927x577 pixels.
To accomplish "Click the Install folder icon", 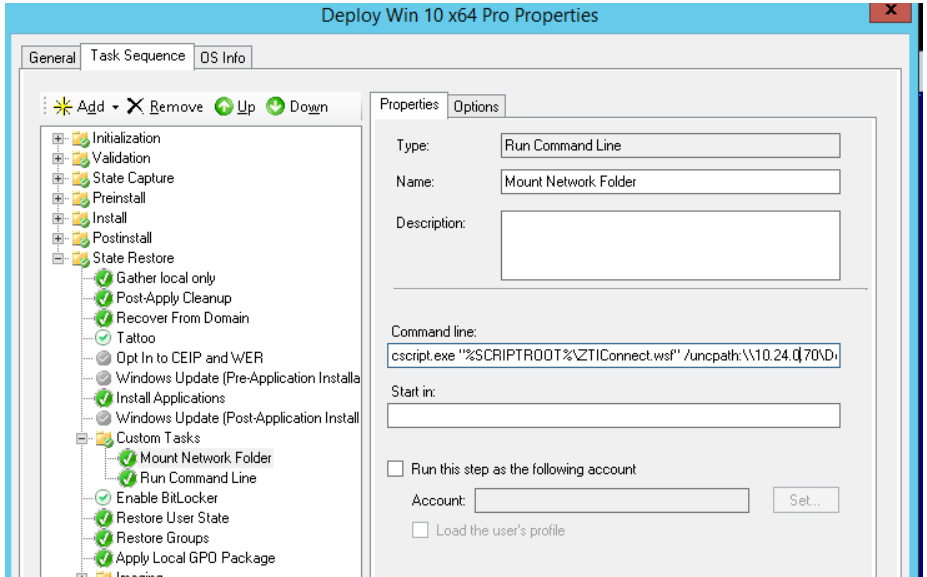I will (80, 219).
